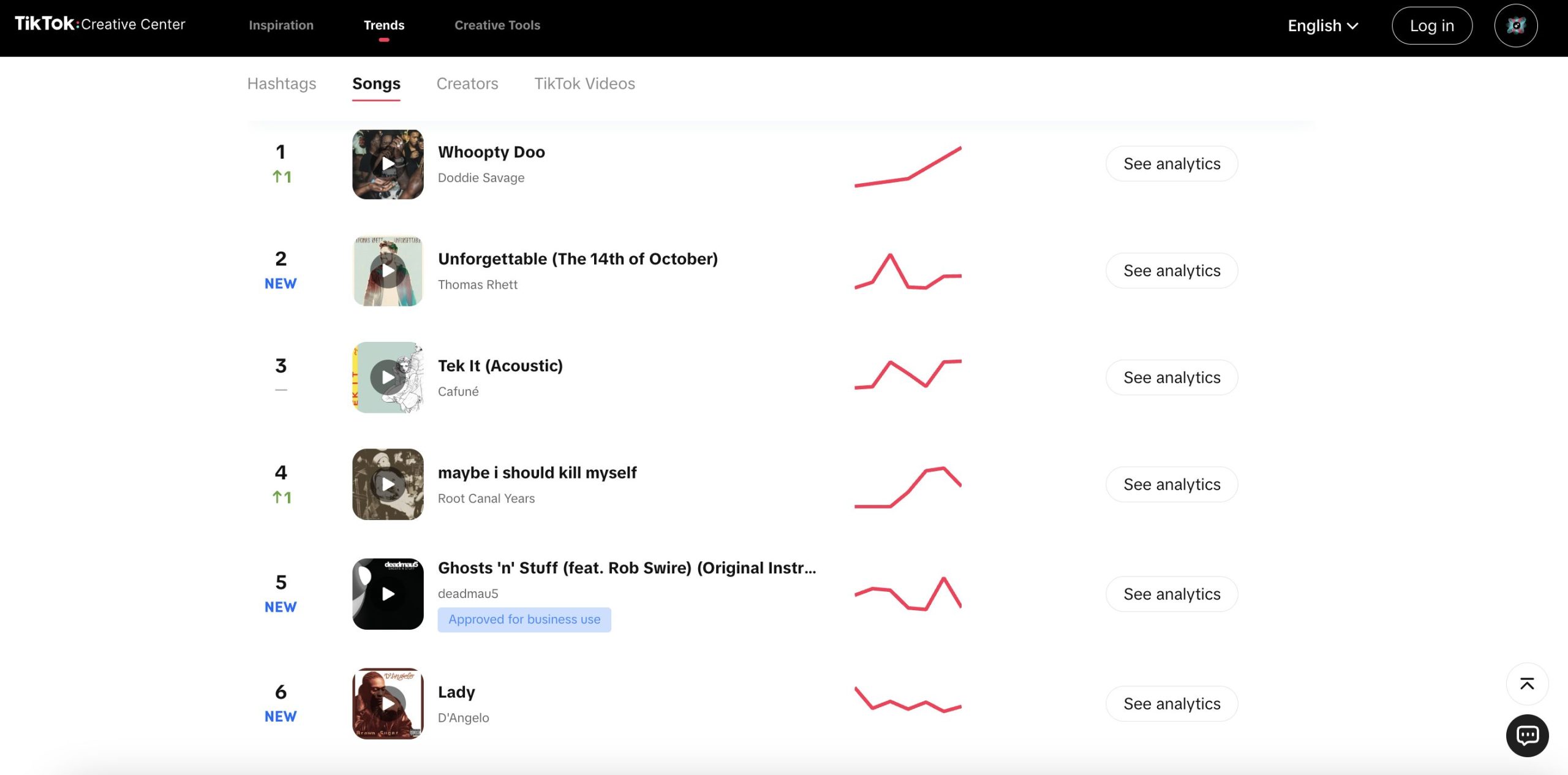Switch to the Creators tab
The width and height of the screenshot is (1568, 775).
point(467,83)
